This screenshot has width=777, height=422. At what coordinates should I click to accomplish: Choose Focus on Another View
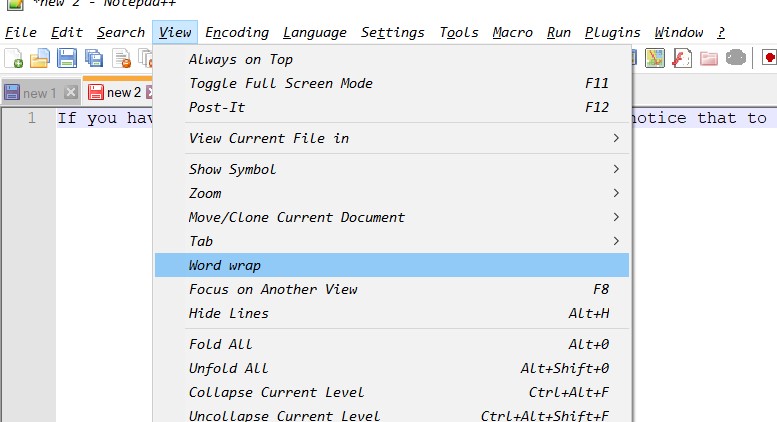pos(391,289)
